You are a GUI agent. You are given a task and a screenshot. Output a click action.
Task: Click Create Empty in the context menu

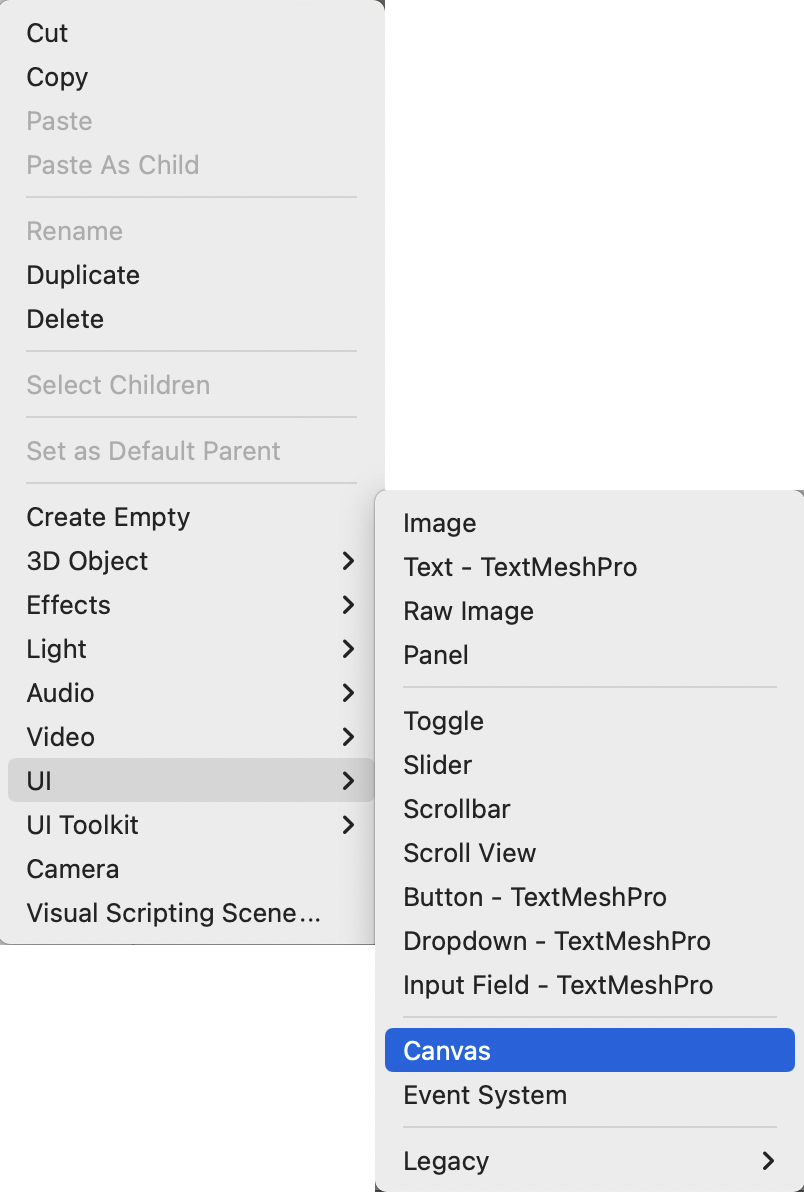(108, 517)
